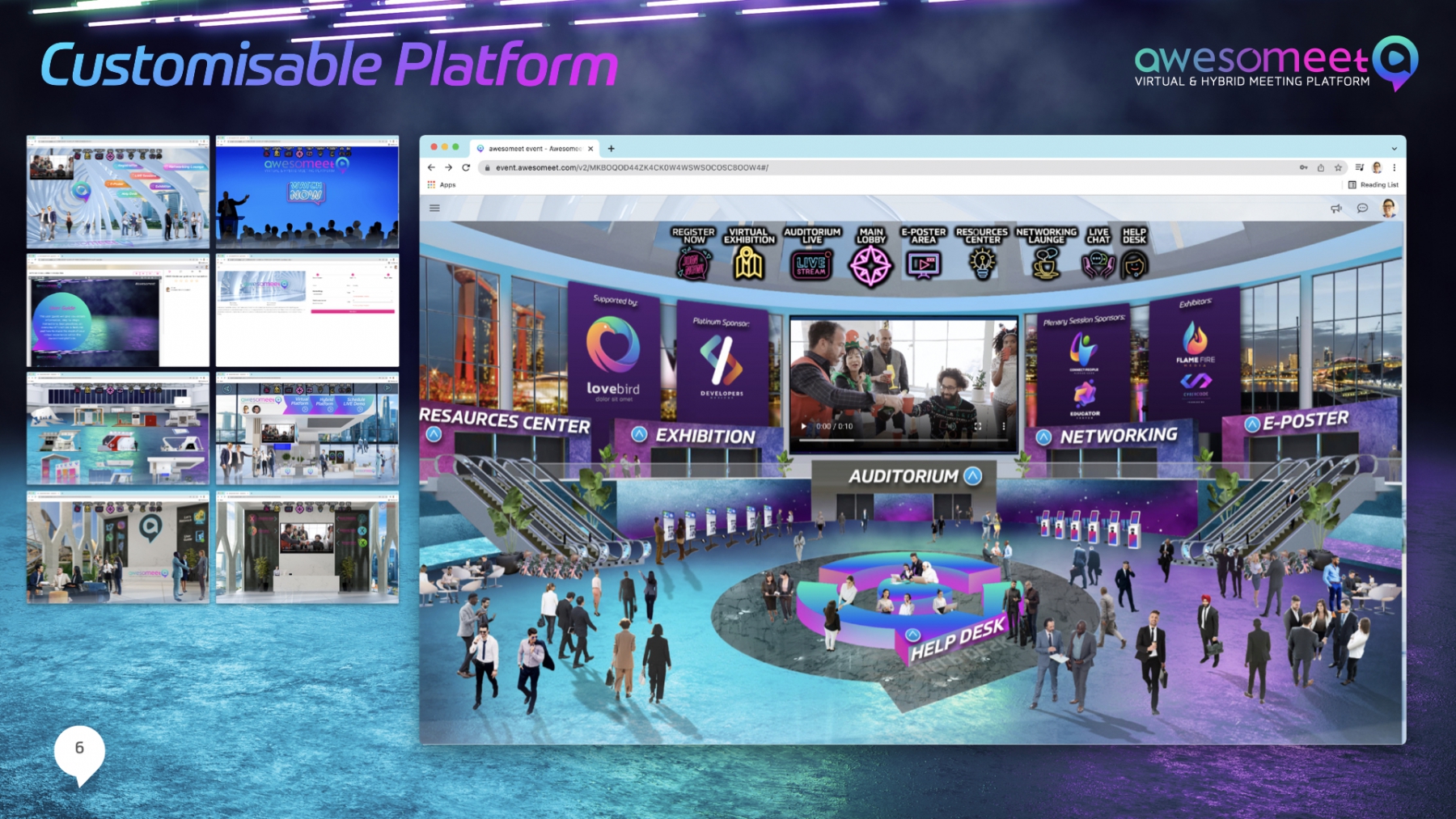Reload the browser page
This screenshot has height=819, width=1456.
coord(466,167)
